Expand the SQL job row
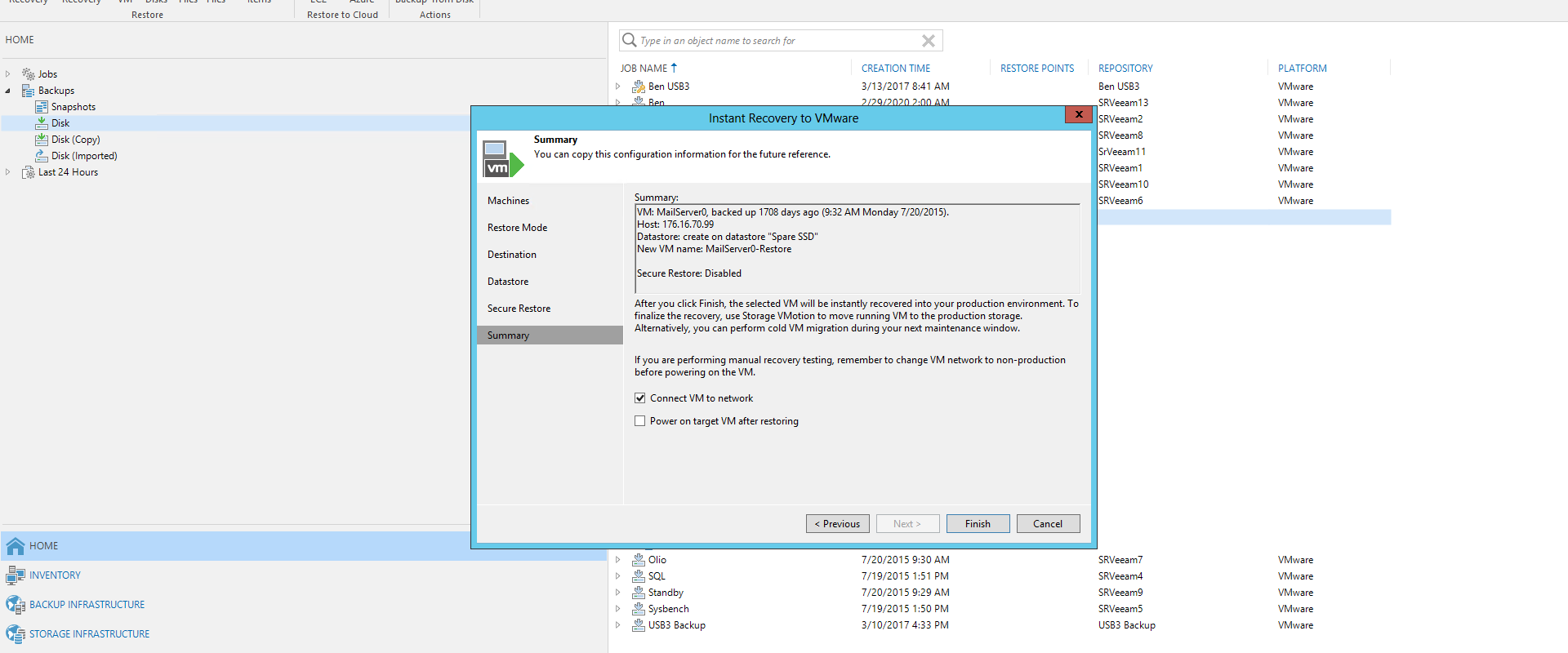This screenshot has height=653, width=1568. pyautogui.click(x=618, y=576)
